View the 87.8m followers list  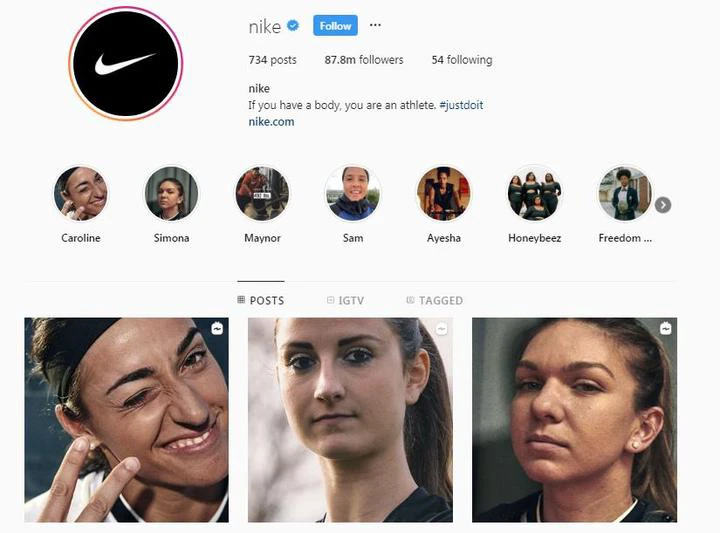coord(364,60)
